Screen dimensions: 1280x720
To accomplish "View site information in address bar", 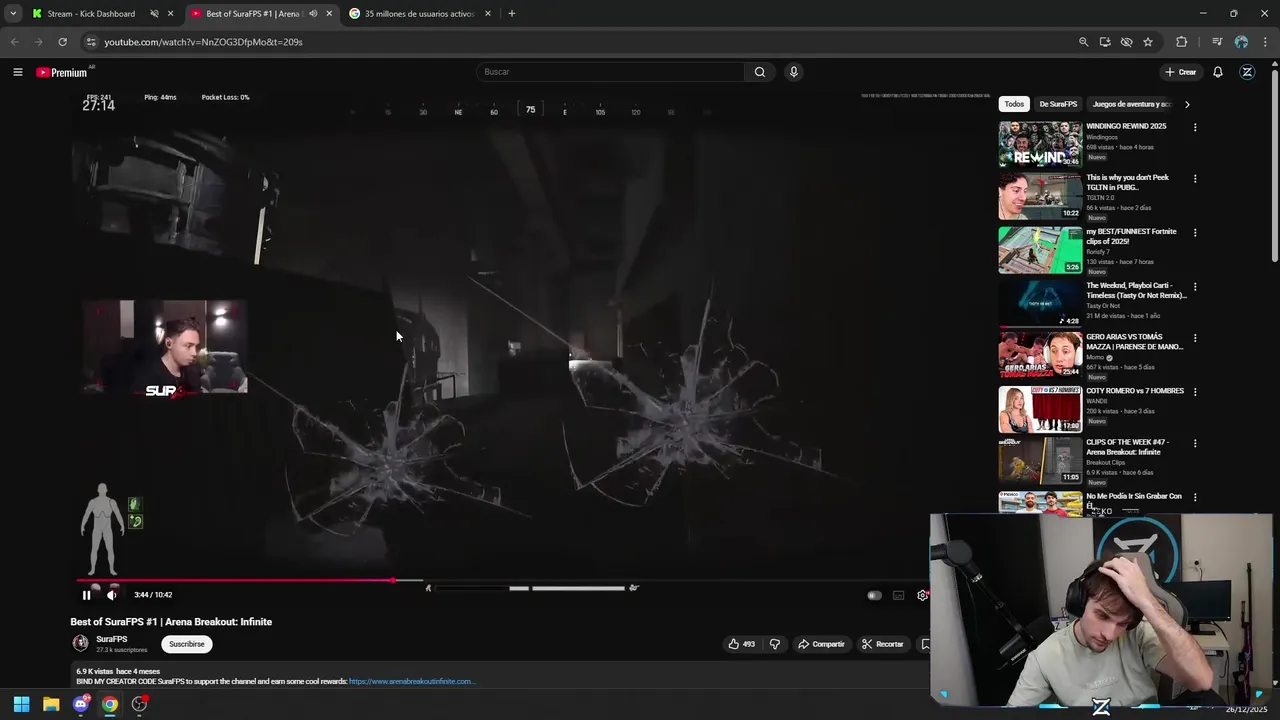I will coord(91,42).
